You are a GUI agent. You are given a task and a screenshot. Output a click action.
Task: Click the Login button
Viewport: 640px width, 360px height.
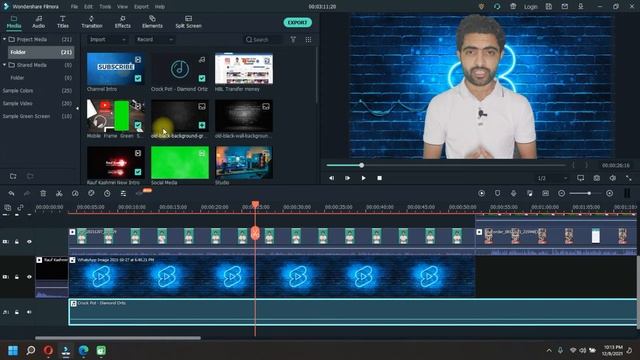pos(531,7)
